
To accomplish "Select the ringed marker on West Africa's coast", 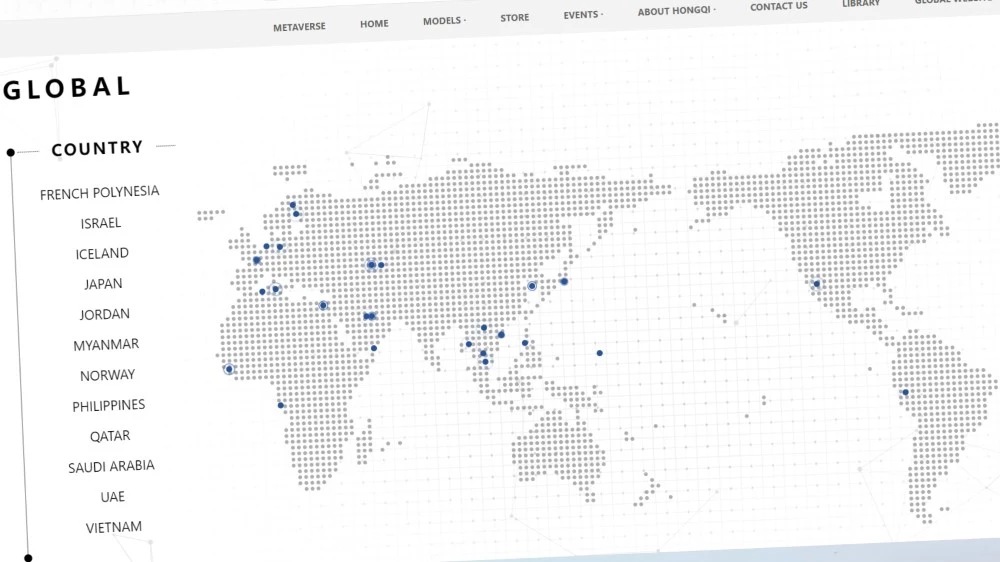I will pos(229,369).
